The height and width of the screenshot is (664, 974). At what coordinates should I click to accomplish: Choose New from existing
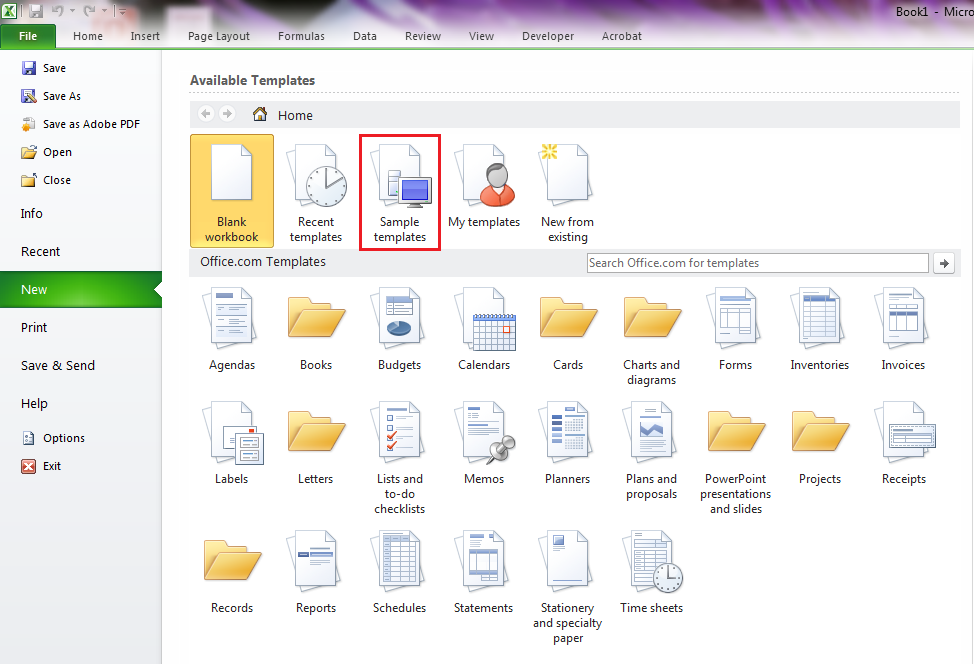[567, 193]
